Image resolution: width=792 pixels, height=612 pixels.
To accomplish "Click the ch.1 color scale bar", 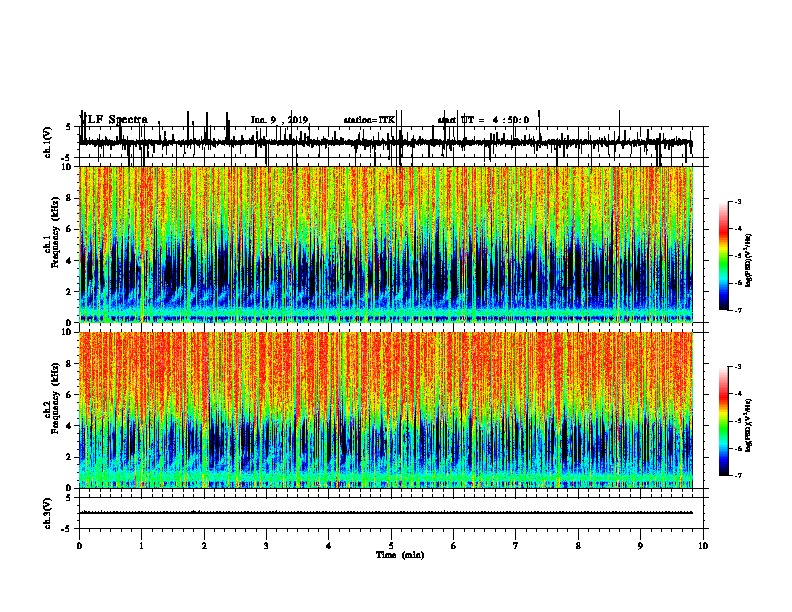I will pyautogui.click(x=724, y=256).
